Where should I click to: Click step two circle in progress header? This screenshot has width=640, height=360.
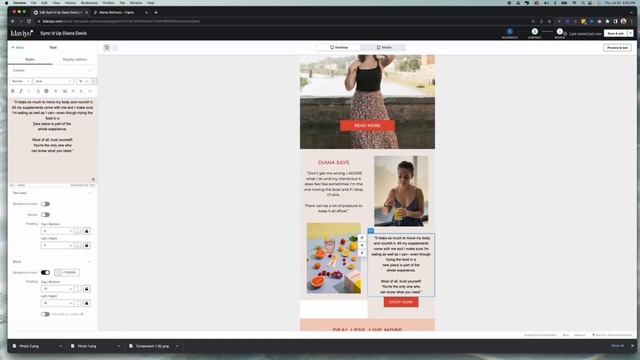[535, 31]
